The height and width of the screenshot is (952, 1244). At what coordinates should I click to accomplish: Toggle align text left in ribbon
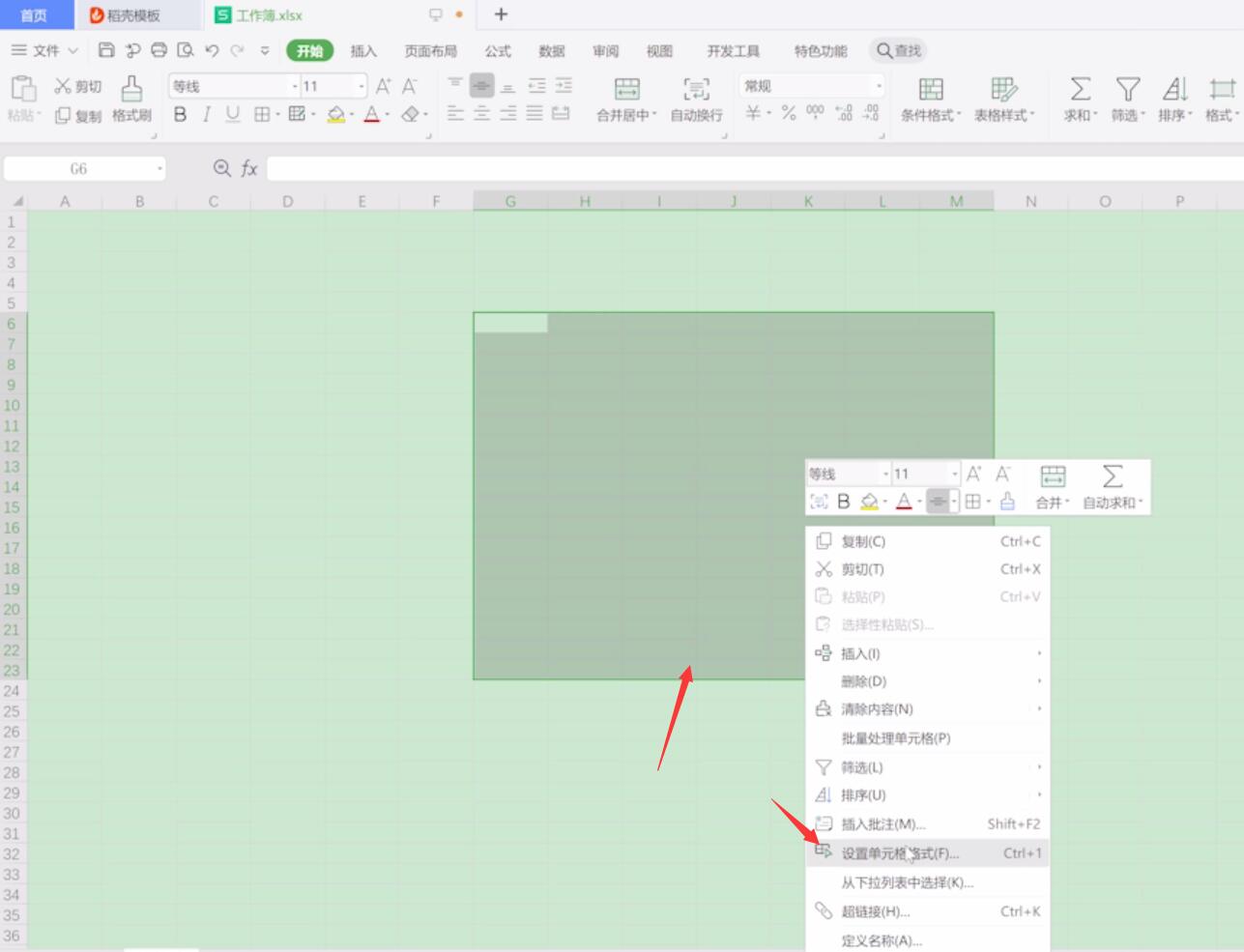[455, 113]
